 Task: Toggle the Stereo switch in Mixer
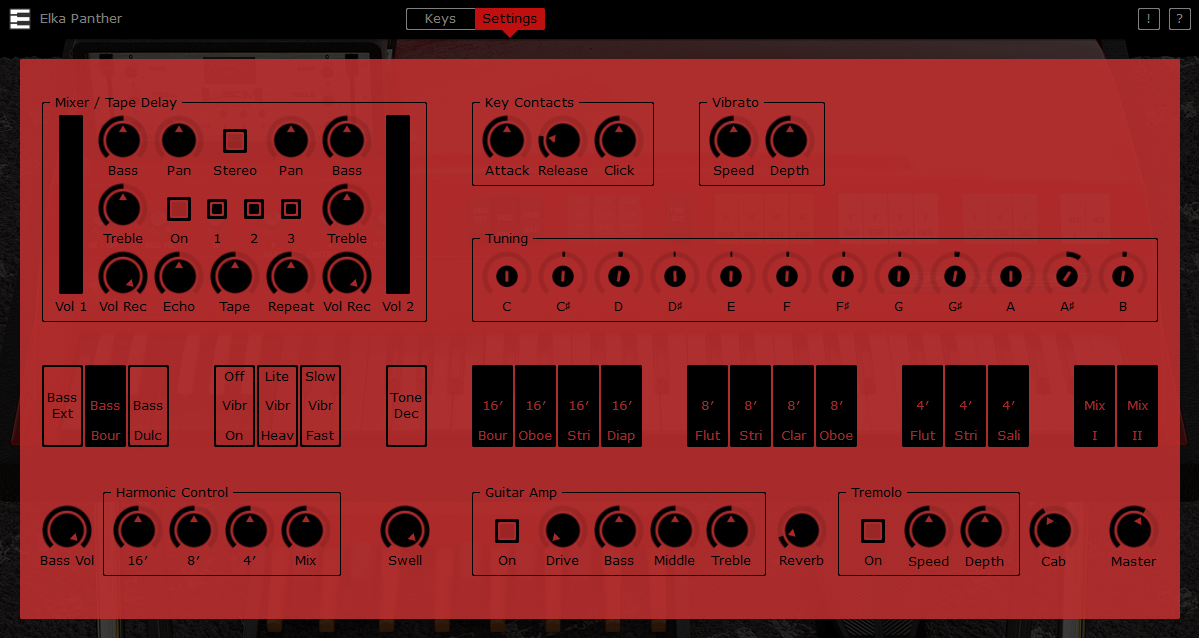pos(235,141)
